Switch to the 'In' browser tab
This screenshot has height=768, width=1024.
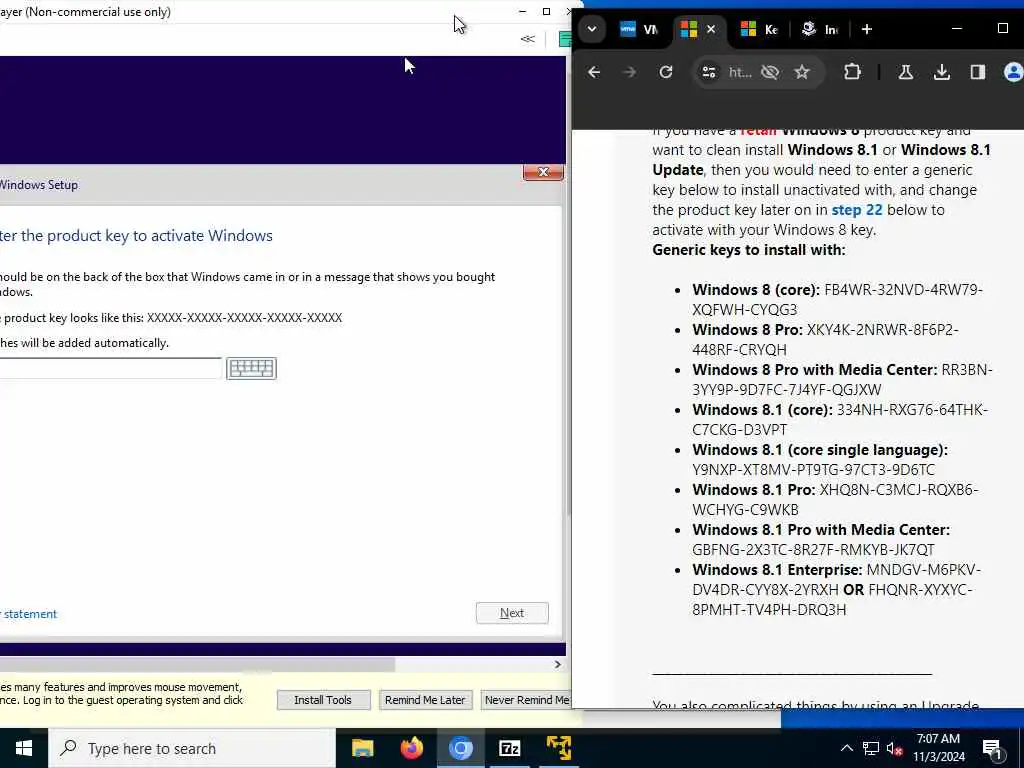pyautogui.click(x=820, y=29)
